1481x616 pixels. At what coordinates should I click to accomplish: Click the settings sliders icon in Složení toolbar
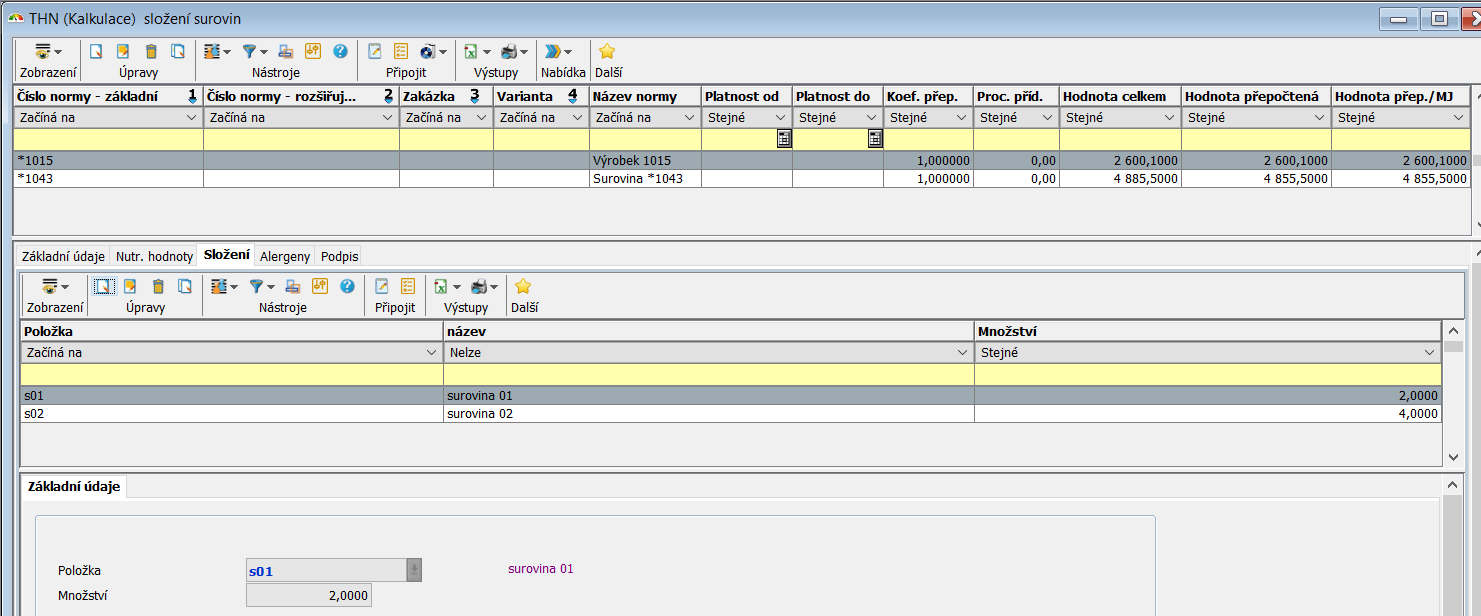click(217, 287)
